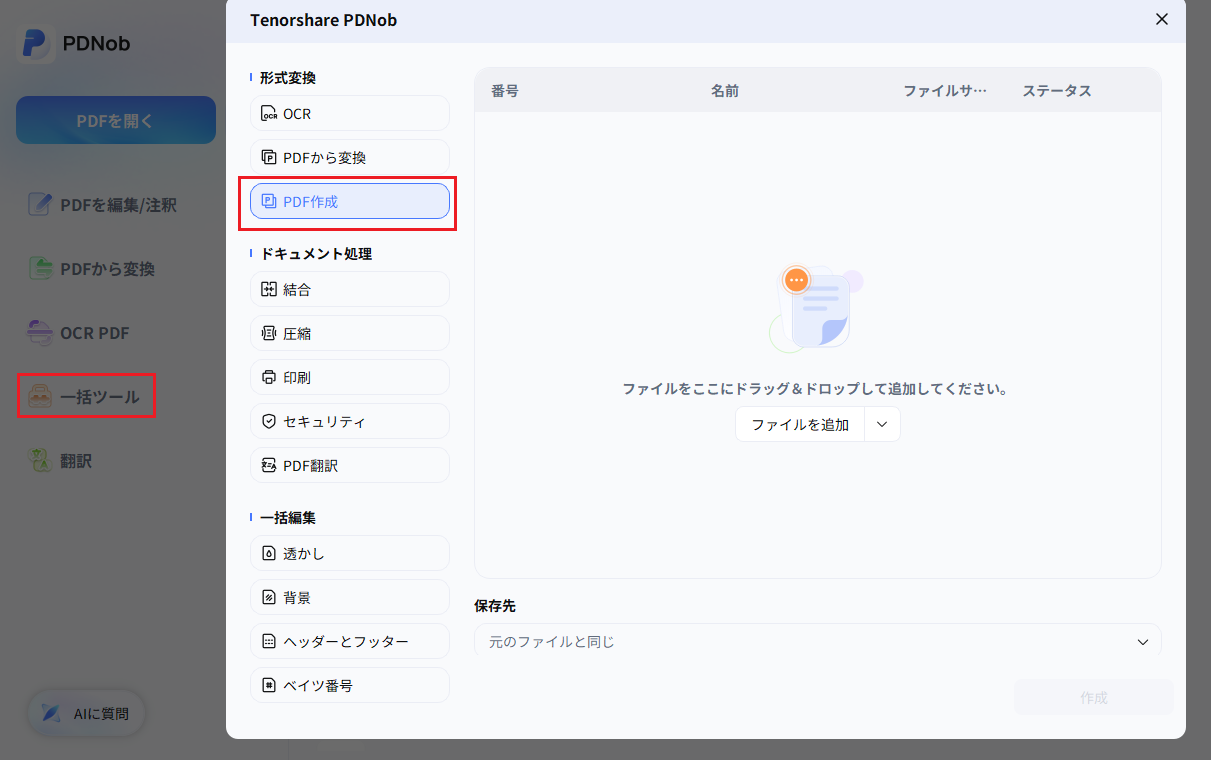This screenshot has width=1211, height=760.
Task: Click the PDF作成 icon
Action: 268,202
